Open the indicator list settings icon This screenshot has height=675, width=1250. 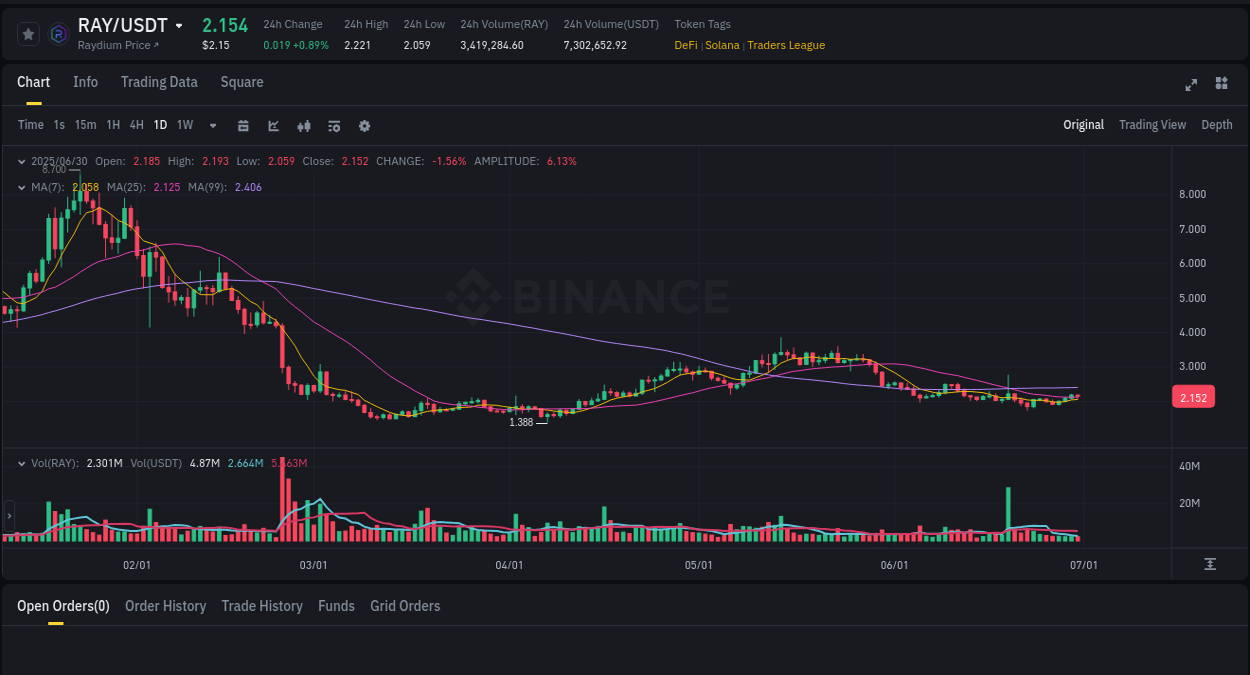(333, 125)
